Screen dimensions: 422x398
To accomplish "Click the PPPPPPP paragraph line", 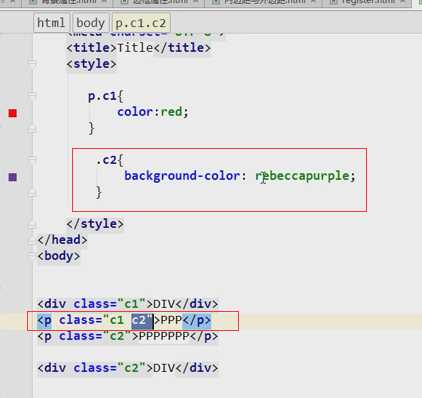I will click(128, 336).
